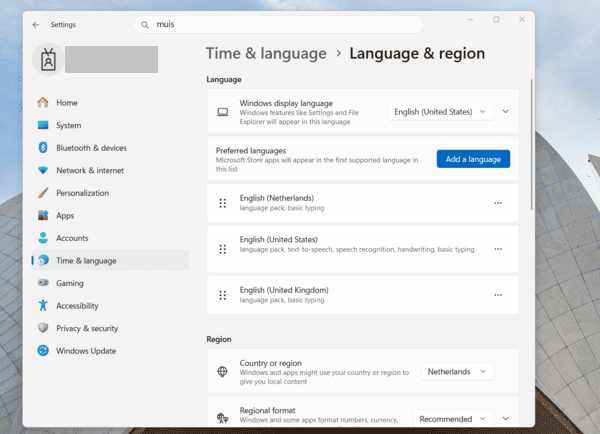Screen dimensions: 600x434
Task: Open more options for English (United States)
Action: (x=498, y=249)
